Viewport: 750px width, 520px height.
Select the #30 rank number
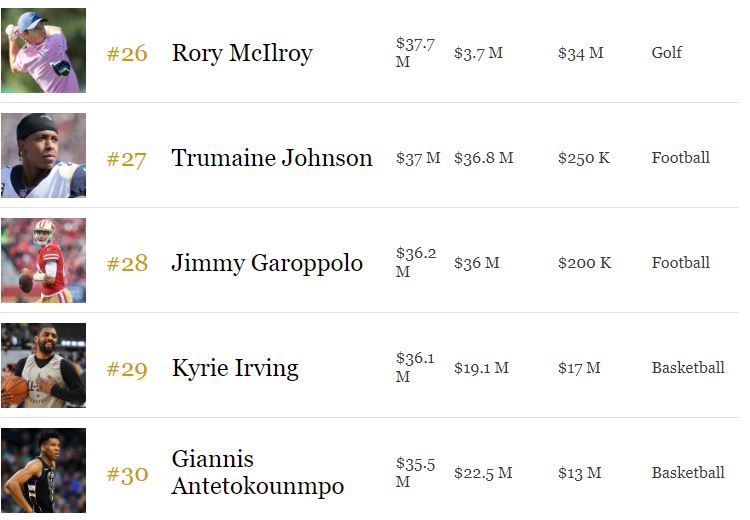pos(127,474)
